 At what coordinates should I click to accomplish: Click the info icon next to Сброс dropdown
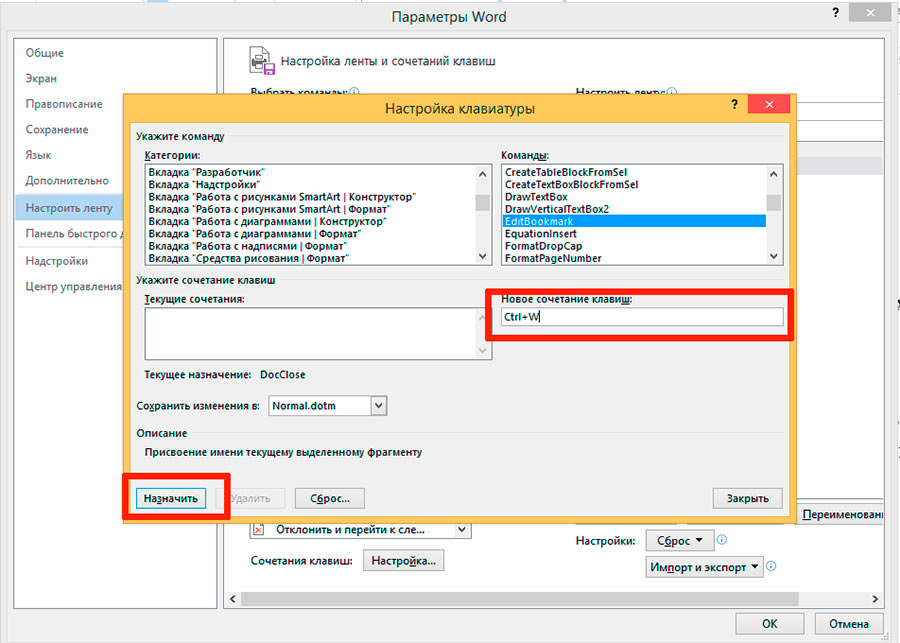[x=722, y=540]
